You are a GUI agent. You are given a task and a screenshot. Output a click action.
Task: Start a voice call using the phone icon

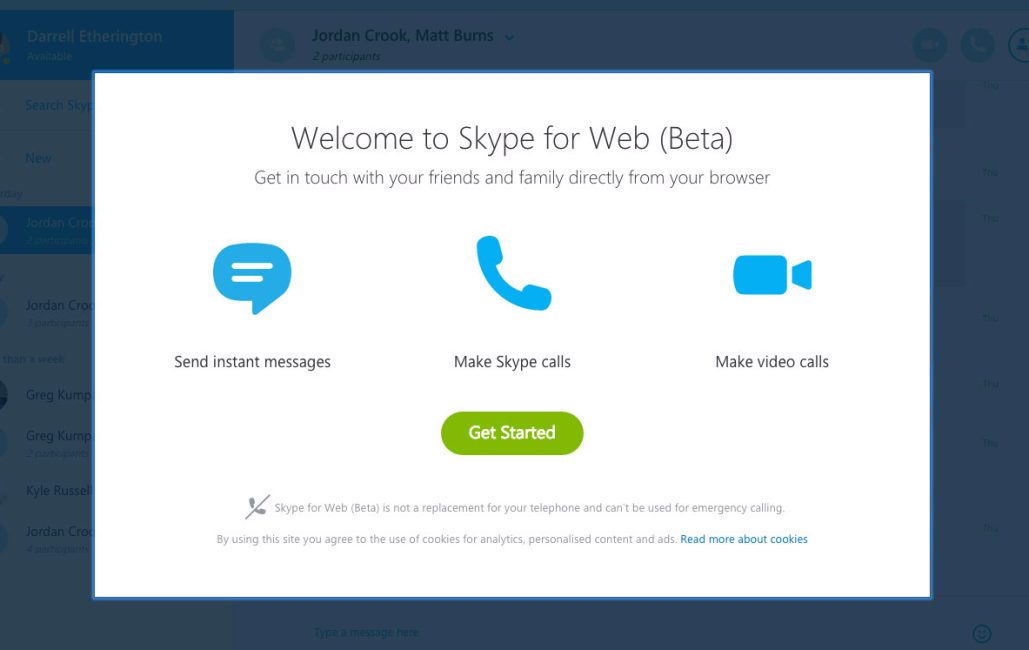click(x=977, y=45)
